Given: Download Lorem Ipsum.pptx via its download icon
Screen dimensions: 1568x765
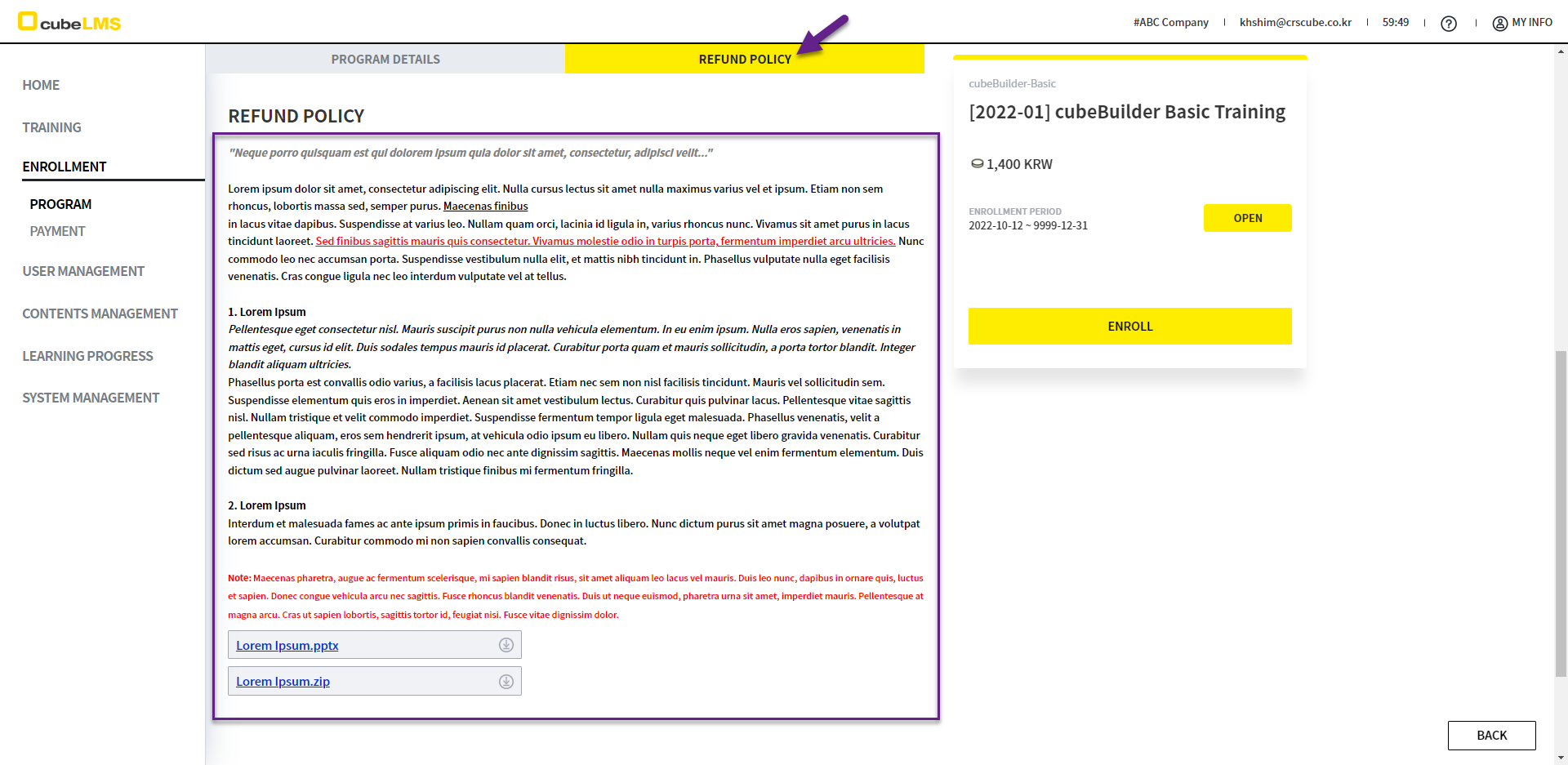Looking at the screenshot, I should click(506, 645).
